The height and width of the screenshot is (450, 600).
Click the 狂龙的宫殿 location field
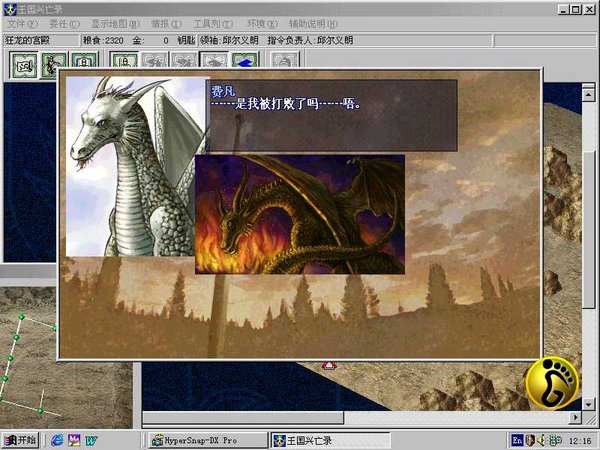coord(40,40)
